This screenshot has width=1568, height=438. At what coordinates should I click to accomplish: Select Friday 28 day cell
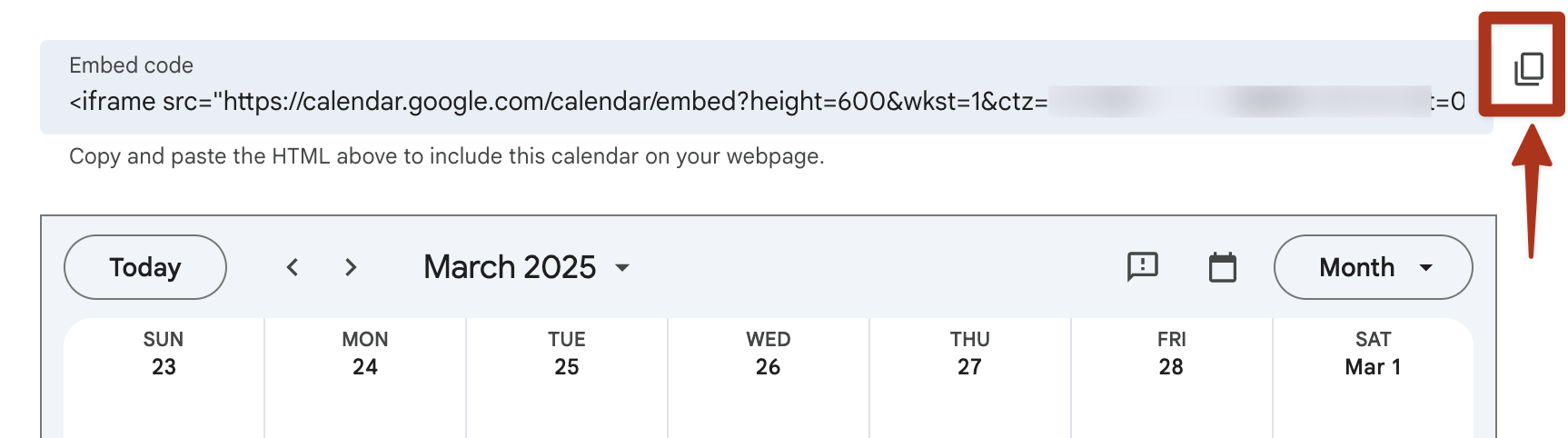click(1172, 377)
